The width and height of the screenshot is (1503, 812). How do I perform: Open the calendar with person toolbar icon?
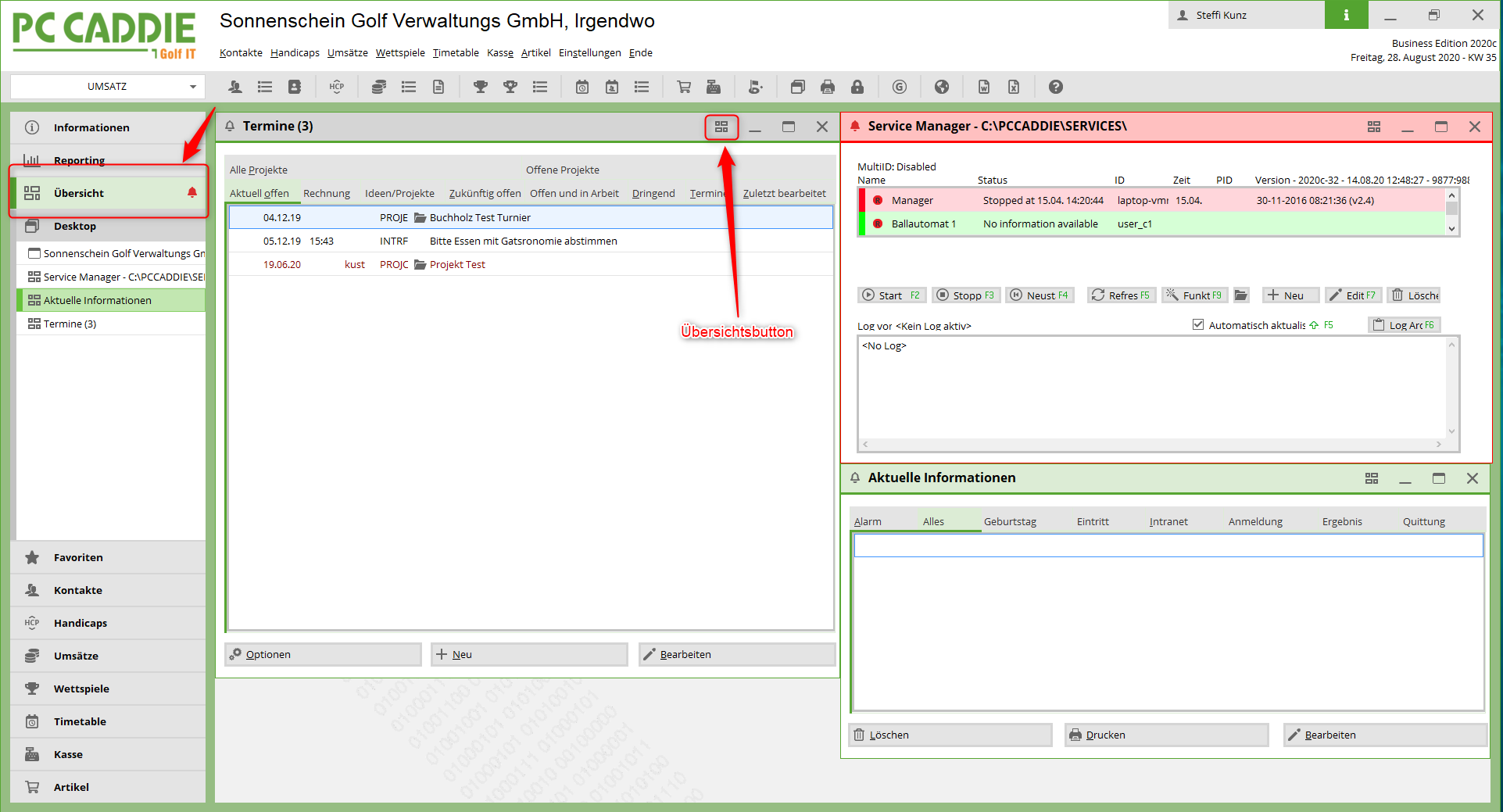pyautogui.click(x=612, y=87)
